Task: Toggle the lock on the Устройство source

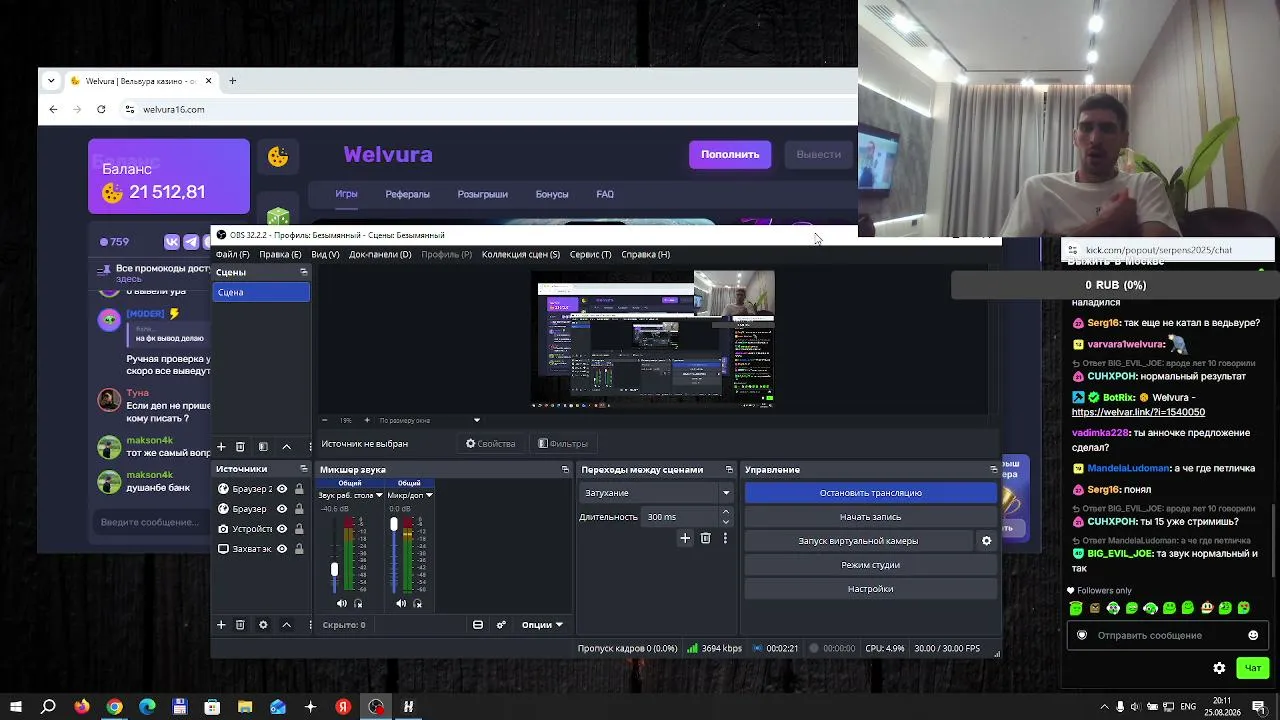Action: pos(299,529)
